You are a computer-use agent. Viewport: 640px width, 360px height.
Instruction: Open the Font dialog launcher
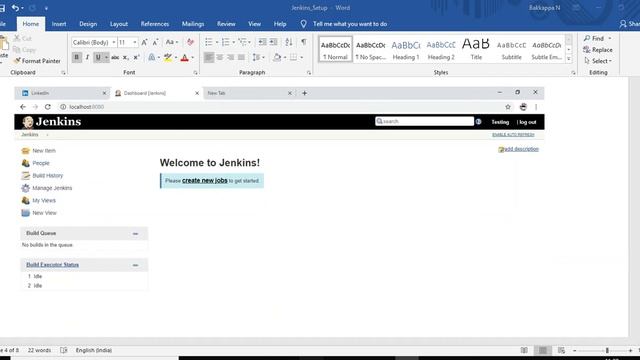195,73
